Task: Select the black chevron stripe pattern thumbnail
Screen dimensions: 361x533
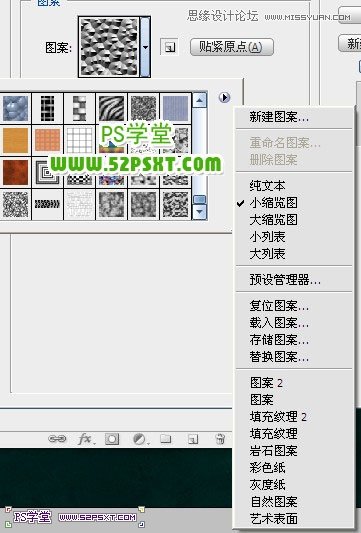Action: pyautogui.click(x=47, y=204)
